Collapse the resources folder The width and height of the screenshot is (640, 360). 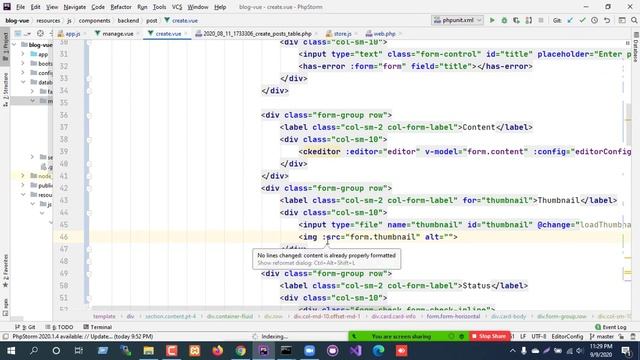point(23,195)
